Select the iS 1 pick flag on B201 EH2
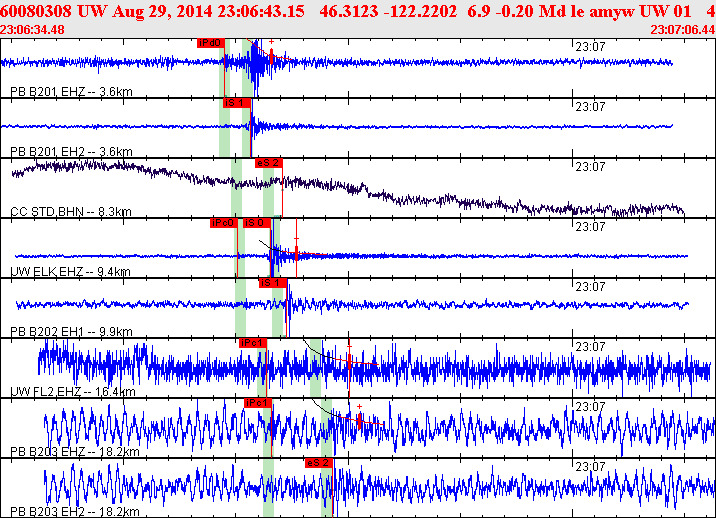The height and width of the screenshot is (518, 716). (237, 103)
